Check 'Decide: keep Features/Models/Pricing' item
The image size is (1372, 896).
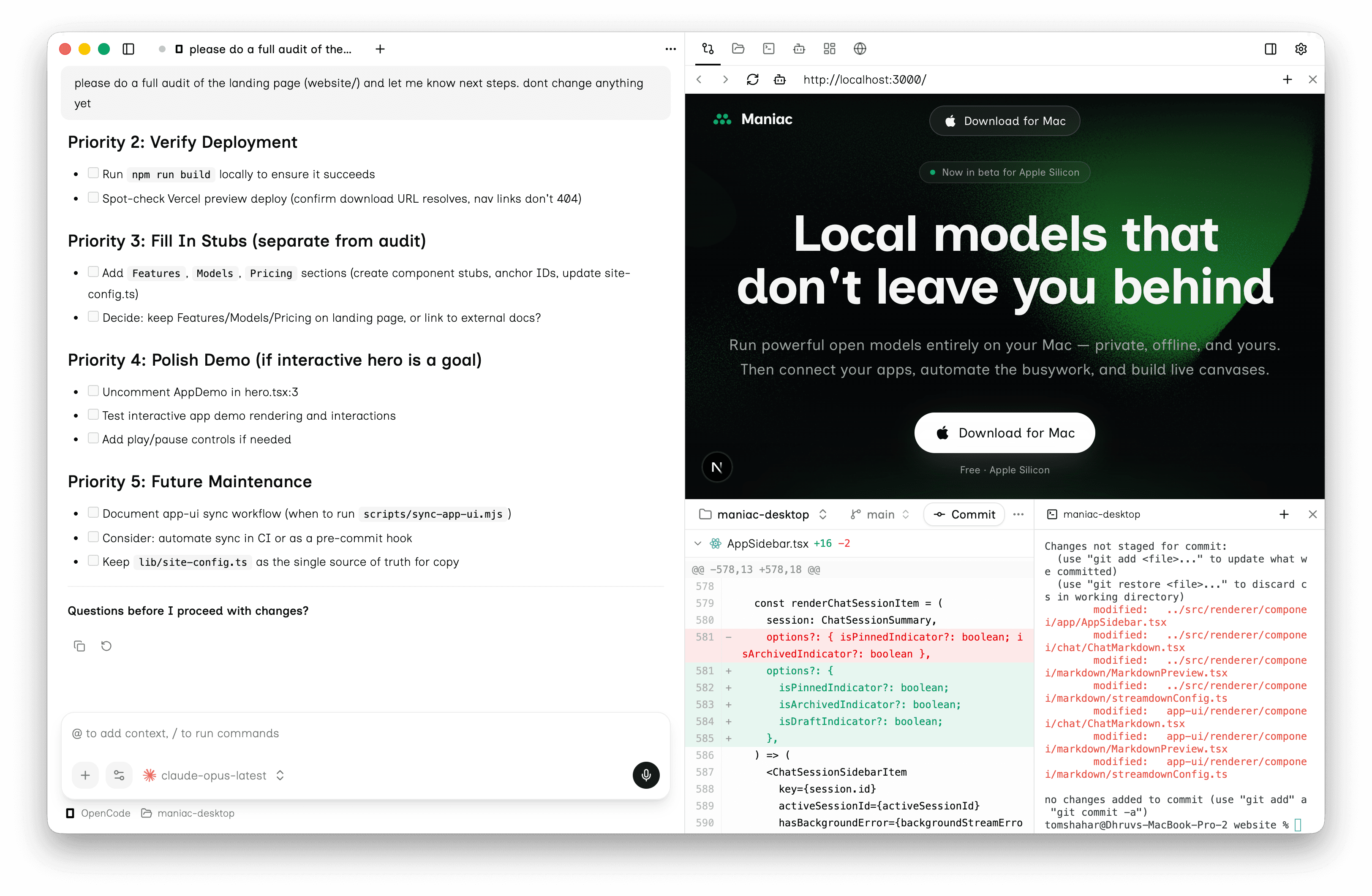click(x=93, y=316)
